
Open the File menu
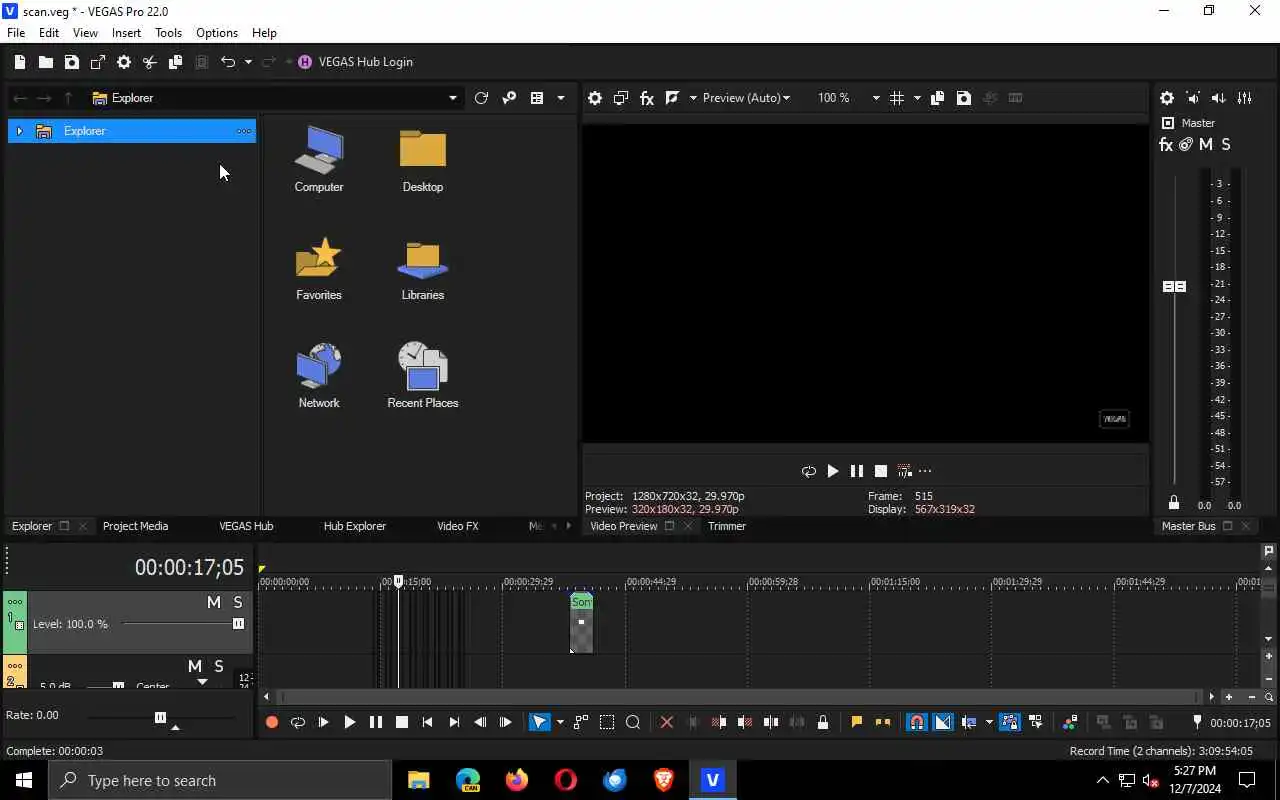16,33
